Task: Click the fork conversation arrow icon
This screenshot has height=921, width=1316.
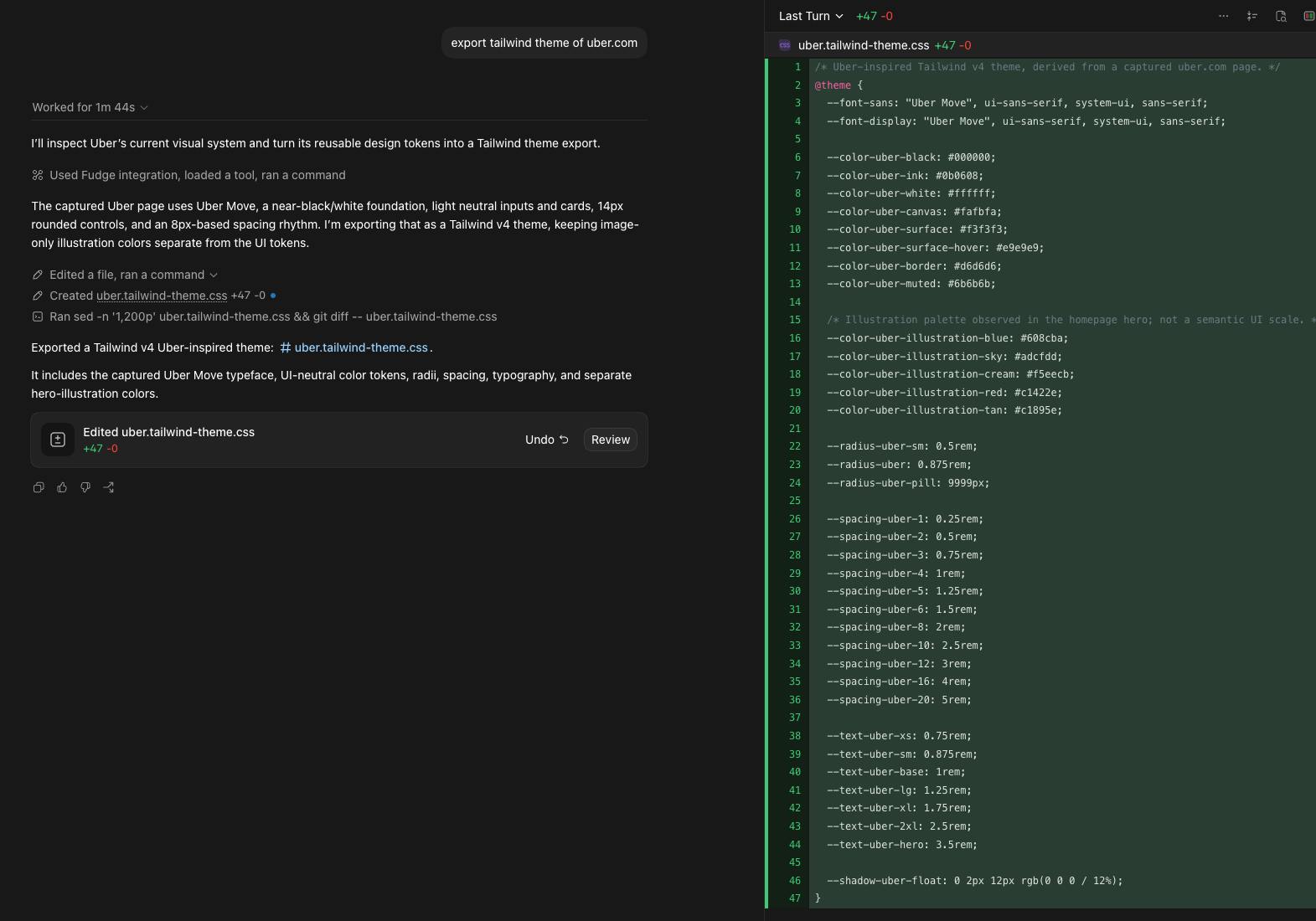Action: point(109,487)
